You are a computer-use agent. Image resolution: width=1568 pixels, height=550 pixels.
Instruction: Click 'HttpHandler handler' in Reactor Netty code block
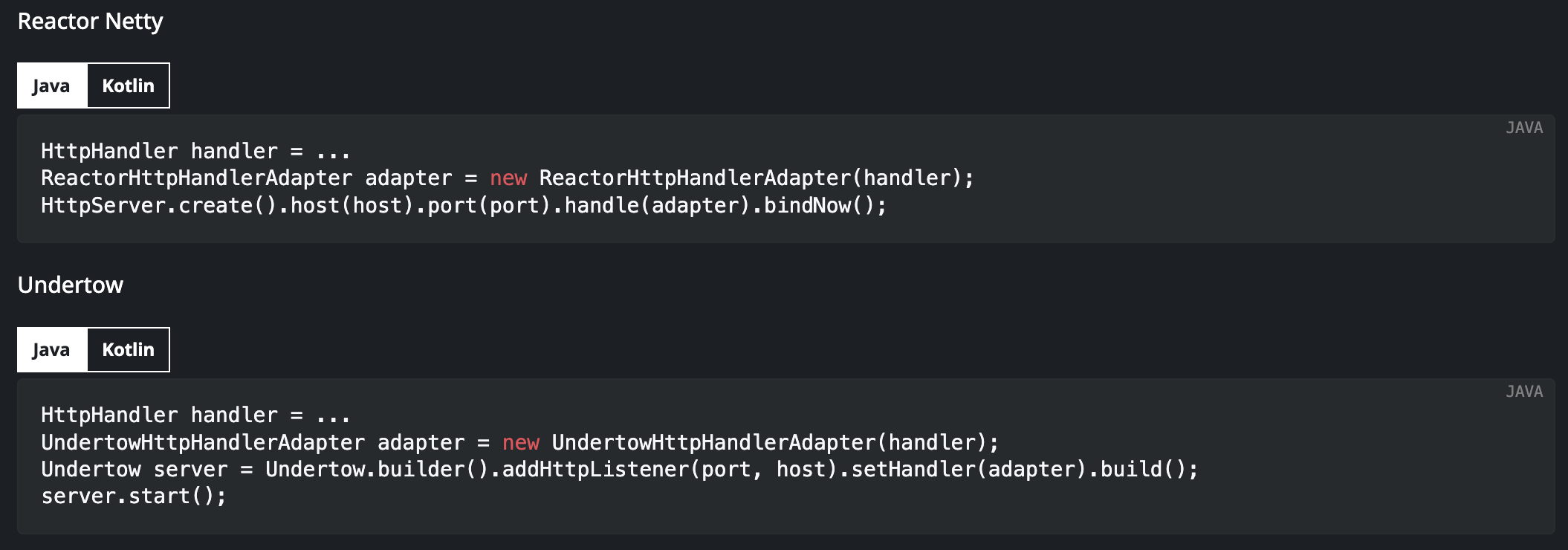tap(159, 152)
